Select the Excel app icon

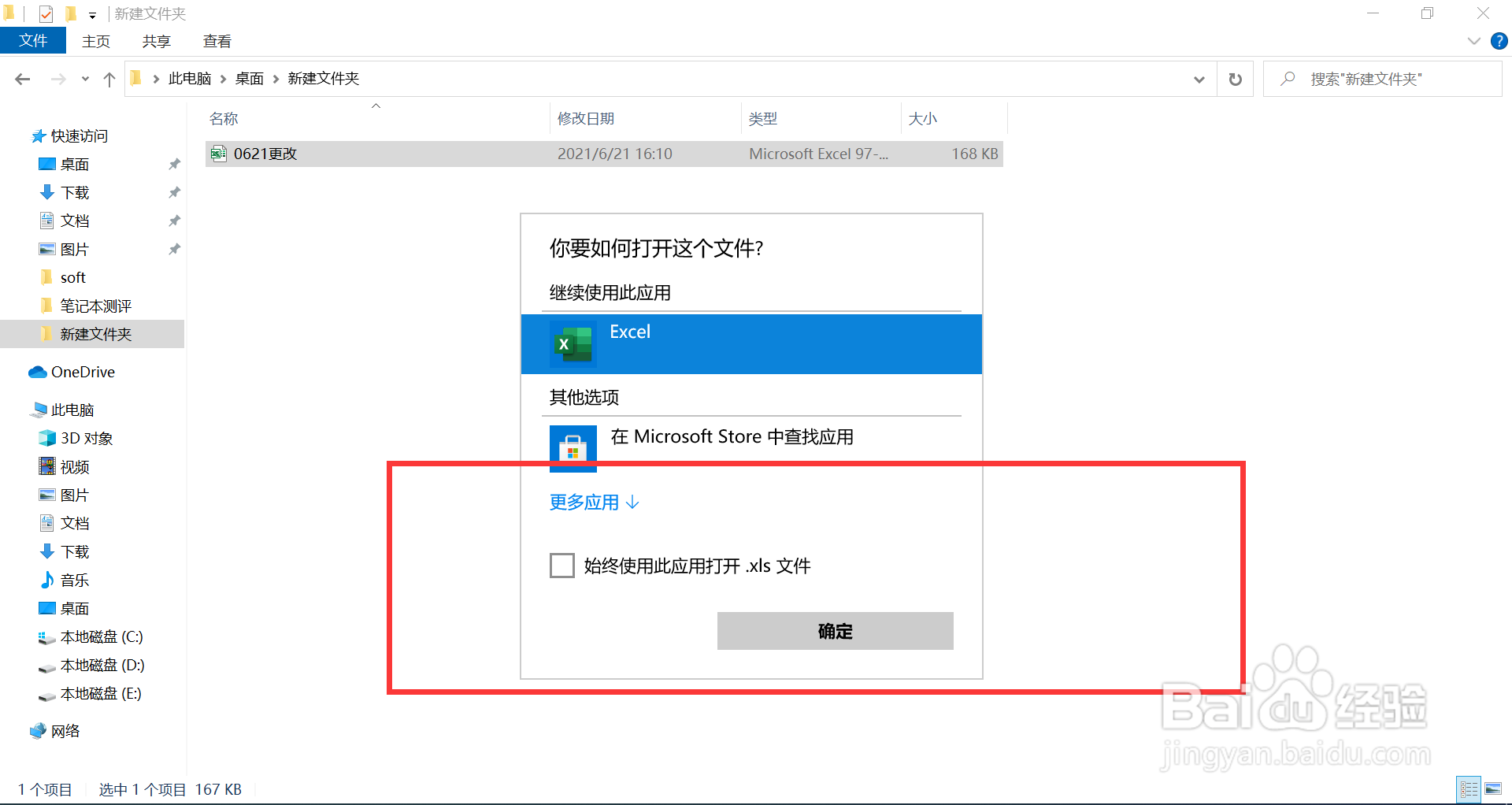pos(572,343)
